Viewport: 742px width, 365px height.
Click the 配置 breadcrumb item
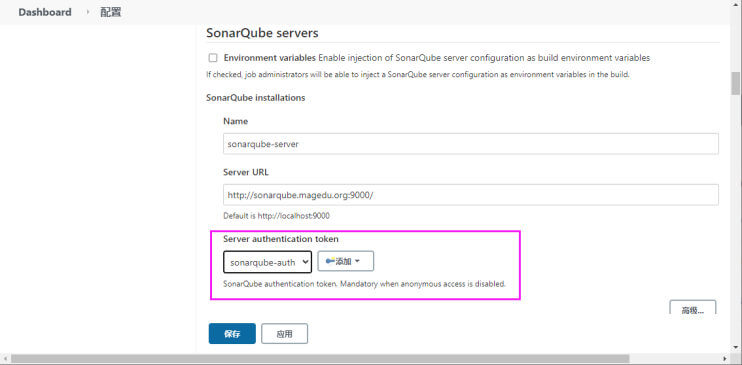click(111, 12)
